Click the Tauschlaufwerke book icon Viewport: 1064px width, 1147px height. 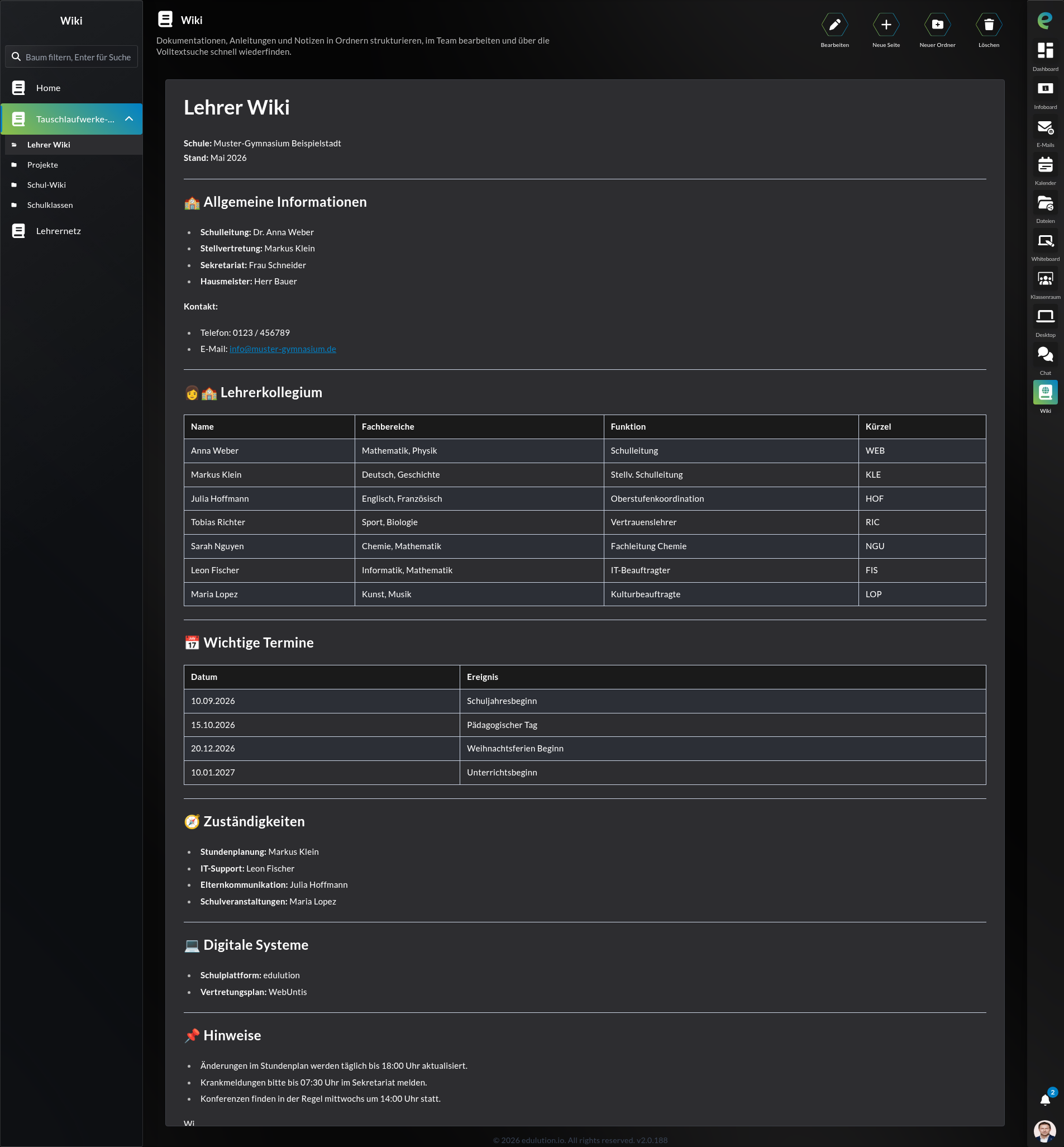18,119
